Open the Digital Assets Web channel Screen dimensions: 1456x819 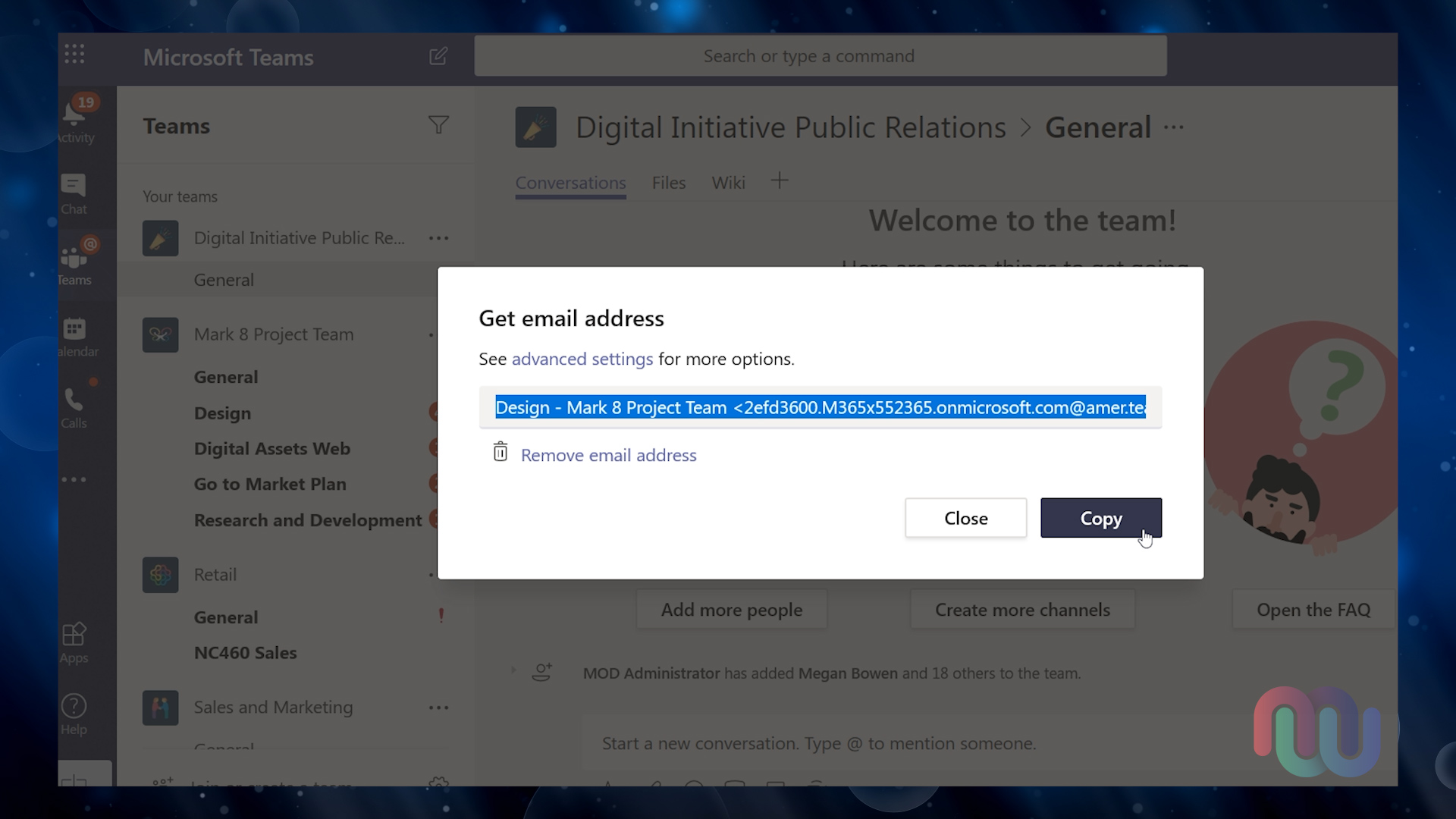[271, 449]
